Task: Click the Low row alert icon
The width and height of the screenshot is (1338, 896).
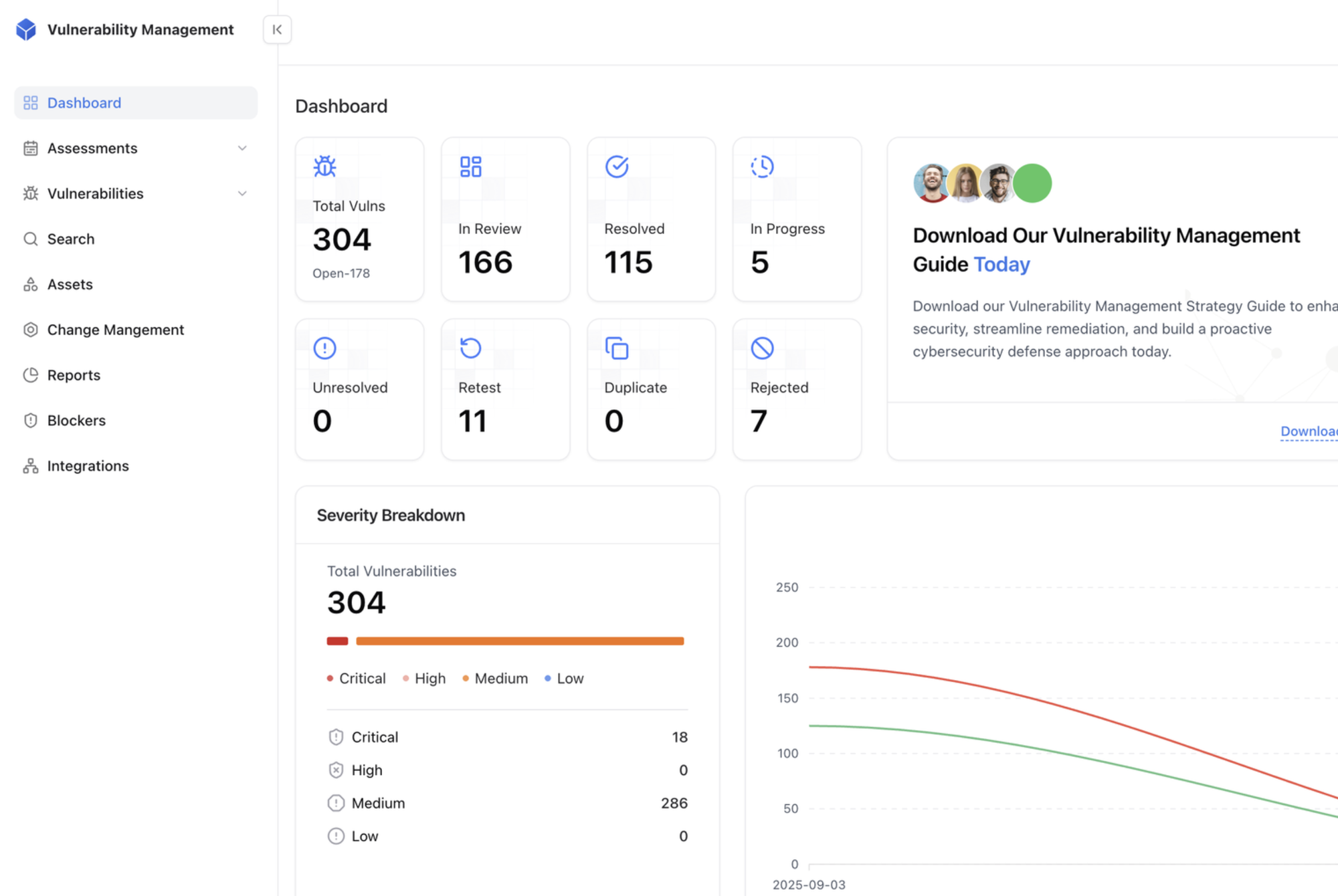Action: tap(336, 836)
